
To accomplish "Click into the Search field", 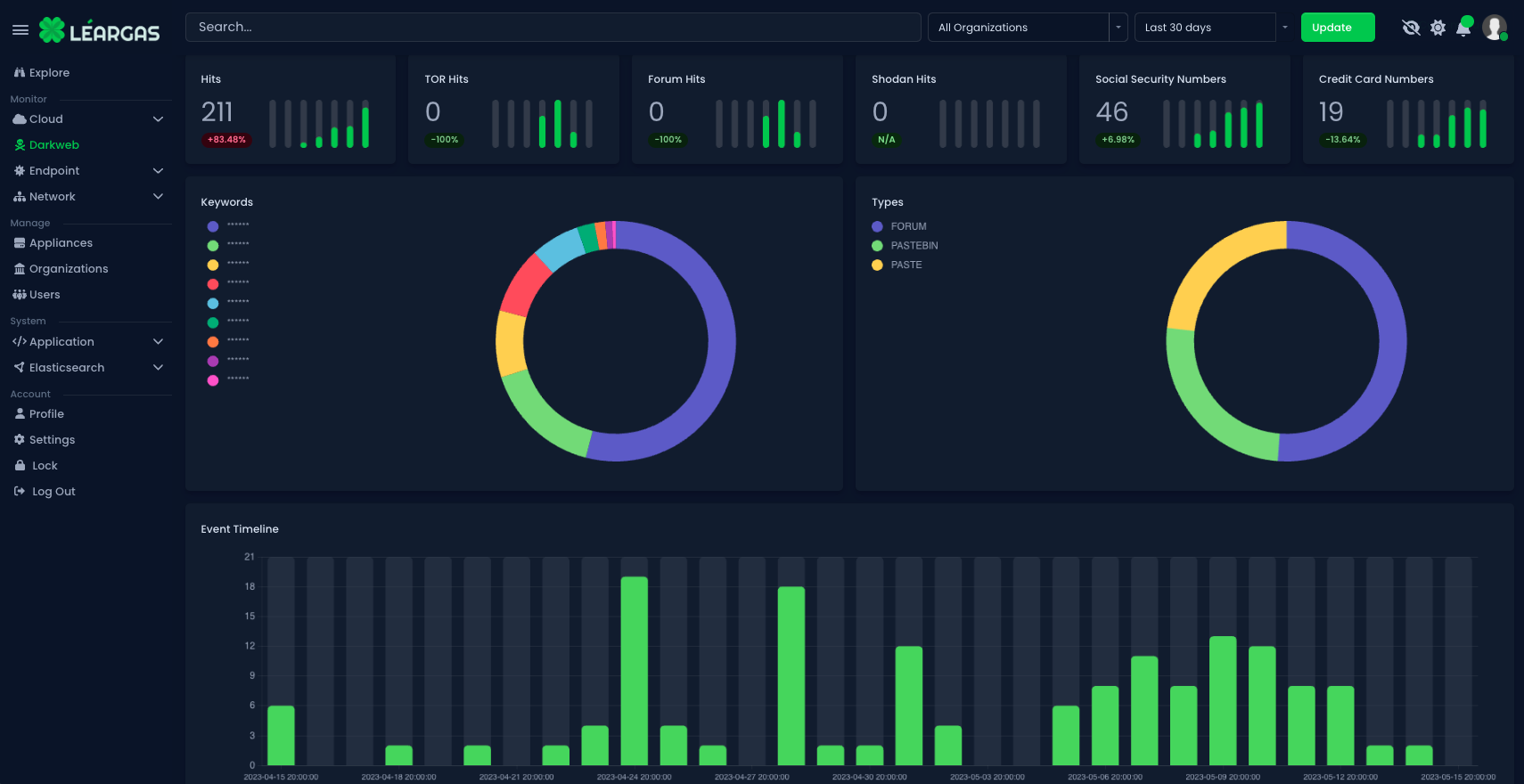I will 553,28.
